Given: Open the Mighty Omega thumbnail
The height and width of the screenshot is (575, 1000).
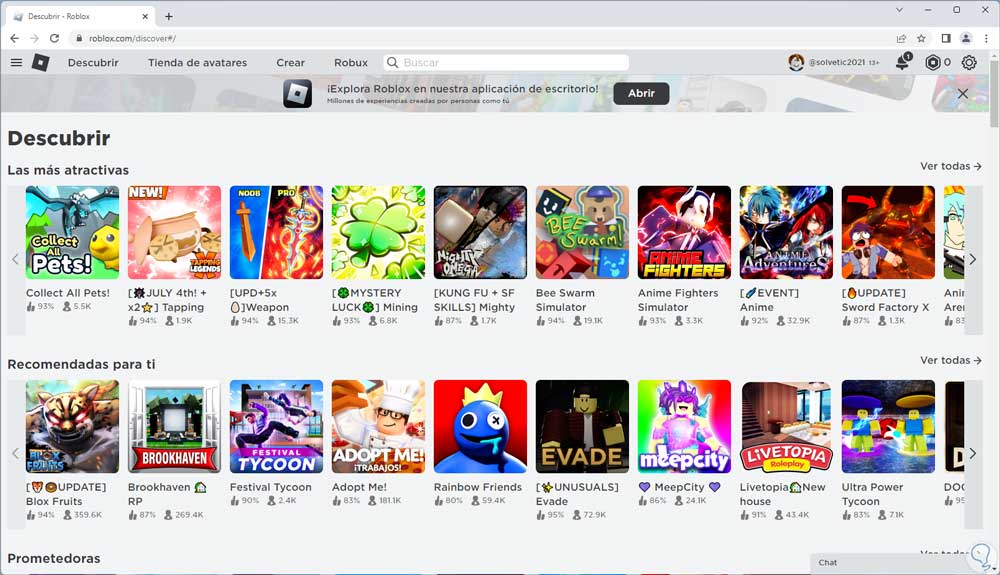Looking at the screenshot, I should point(480,232).
